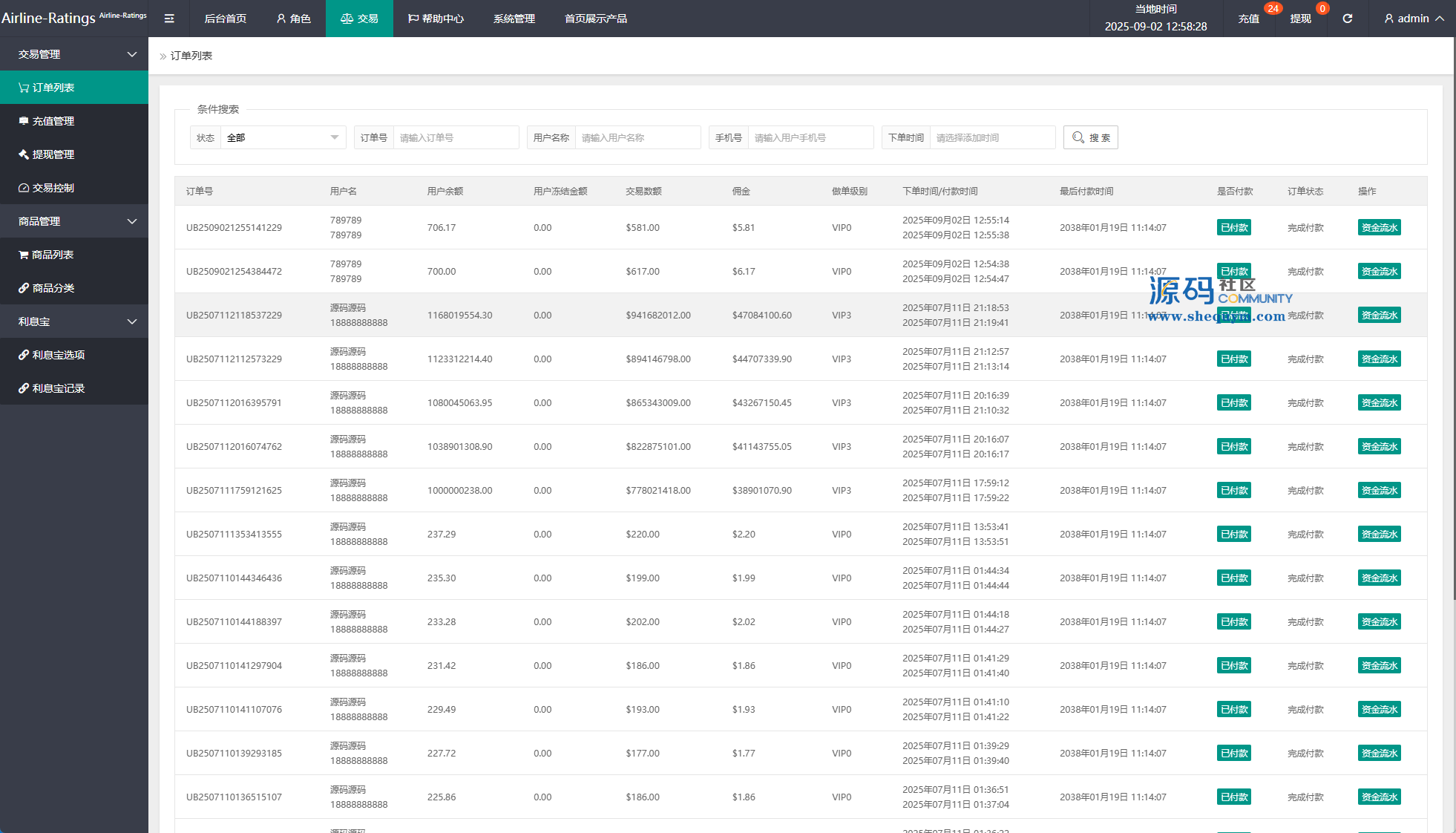Screen dimensions: 1456x833
Task: Open 利息宝记录 sidebar item
Action: coord(59,388)
